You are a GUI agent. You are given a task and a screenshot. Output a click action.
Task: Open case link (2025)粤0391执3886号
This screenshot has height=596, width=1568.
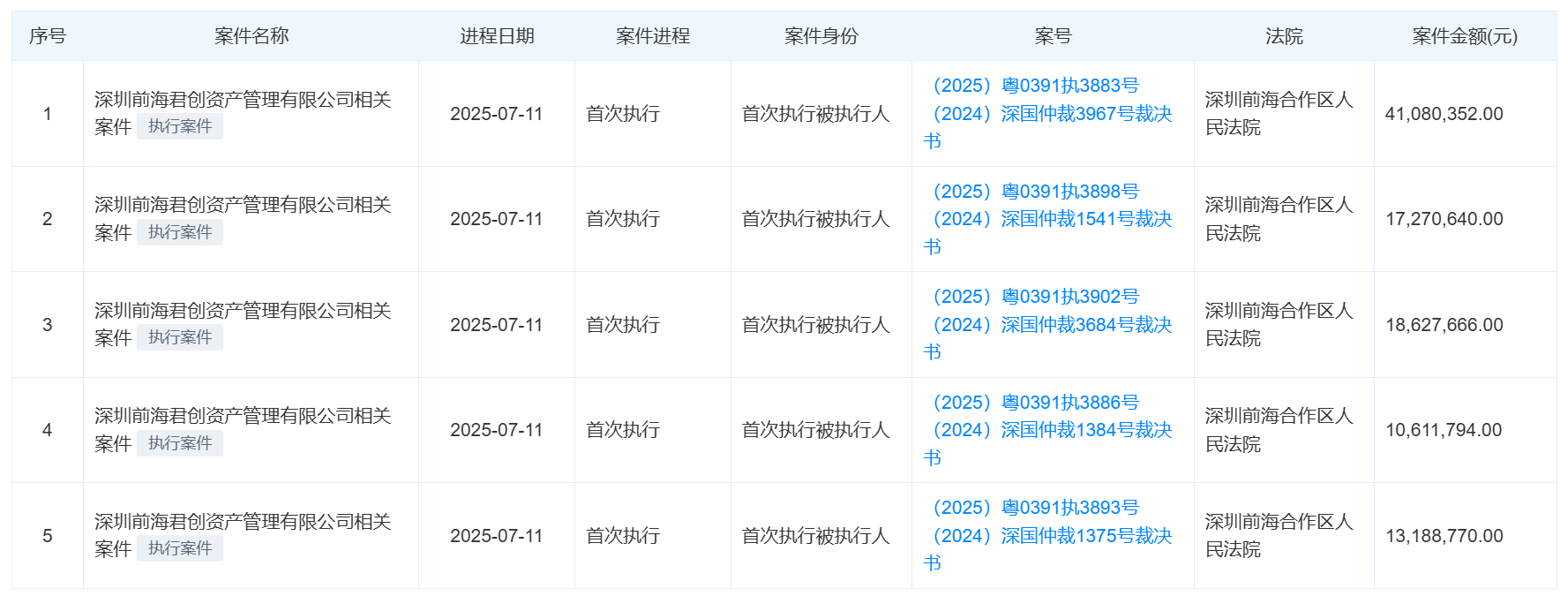pyautogui.click(x=1032, y=403)
